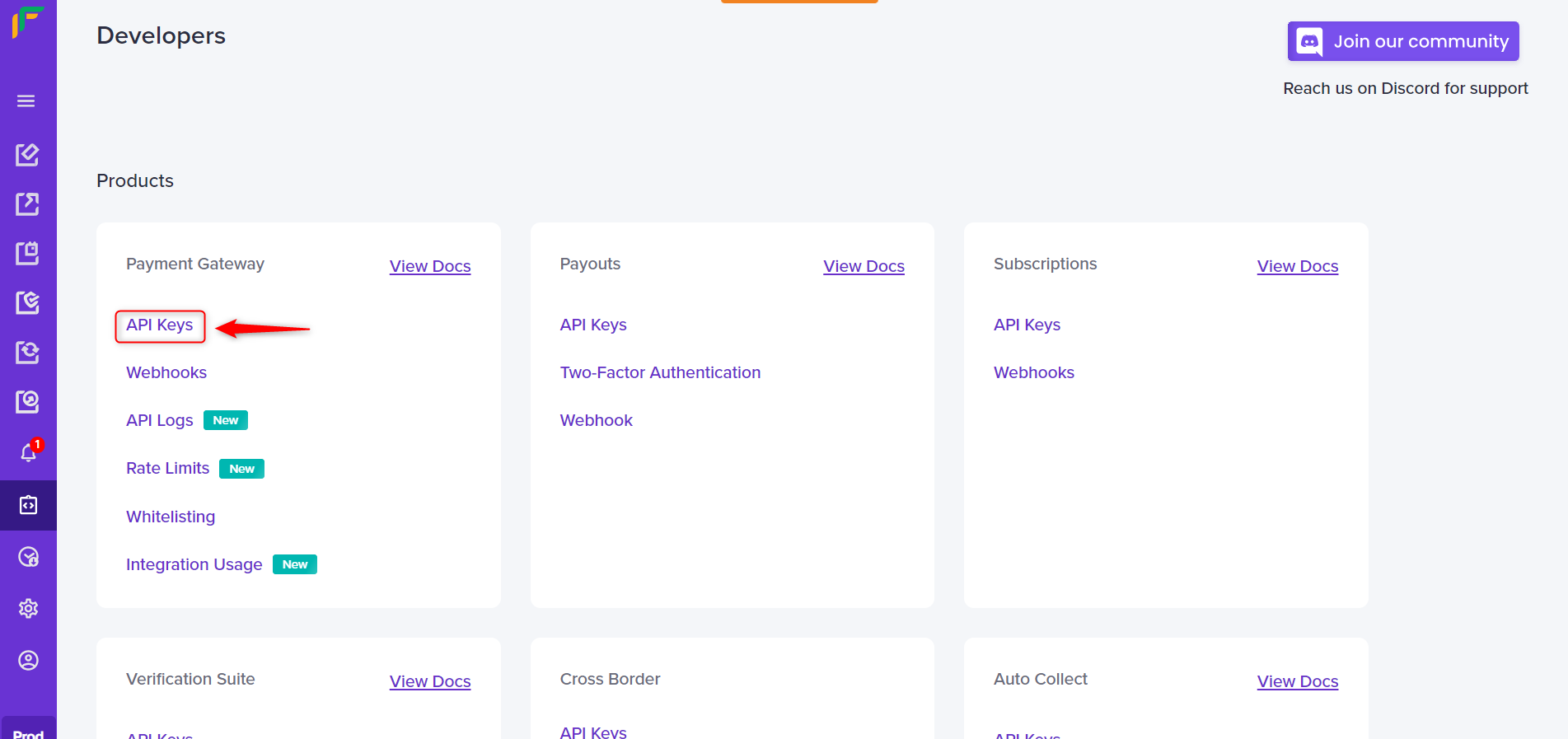Select the topmost edit-pencil sidebar icon
The image size is (1568, 739).
[x=27, y=155]
